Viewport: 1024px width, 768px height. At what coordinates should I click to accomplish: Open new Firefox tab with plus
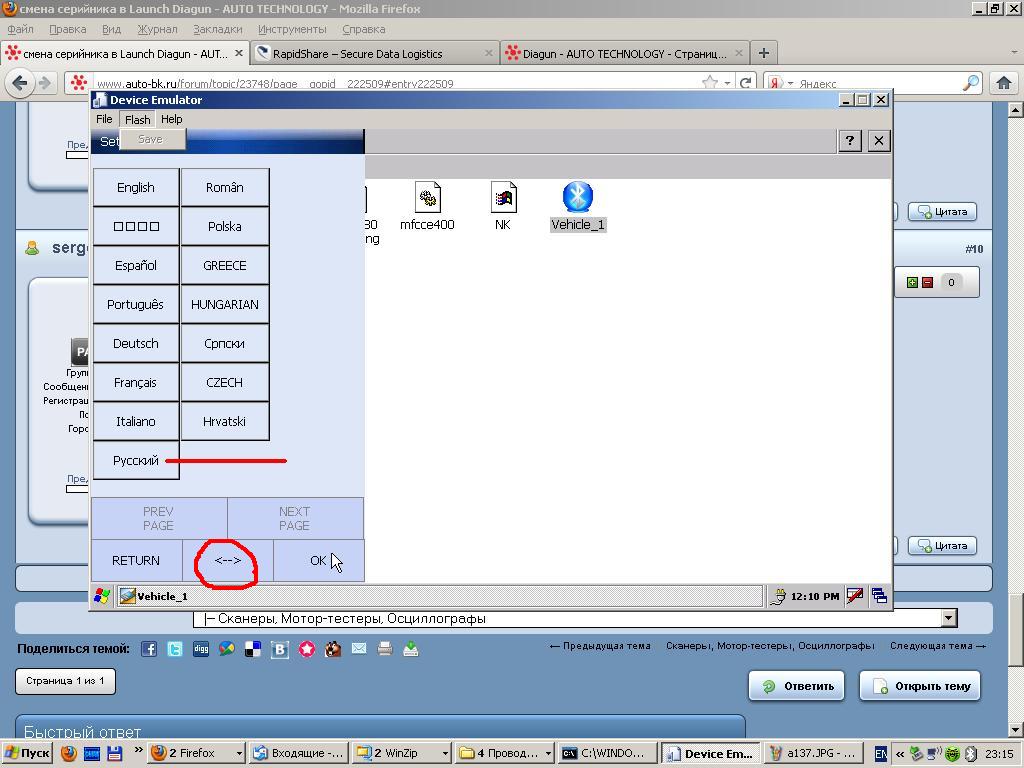[763, 53]
